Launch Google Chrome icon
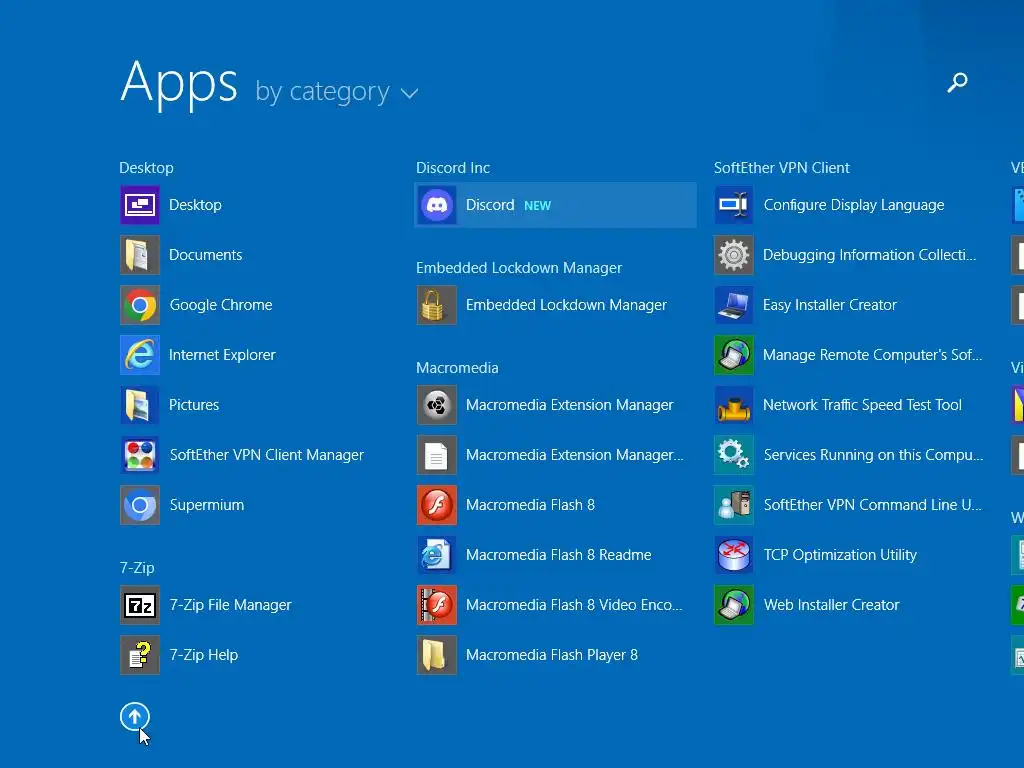This screenshot has width=1024, height=768. (x=140, y=305)
